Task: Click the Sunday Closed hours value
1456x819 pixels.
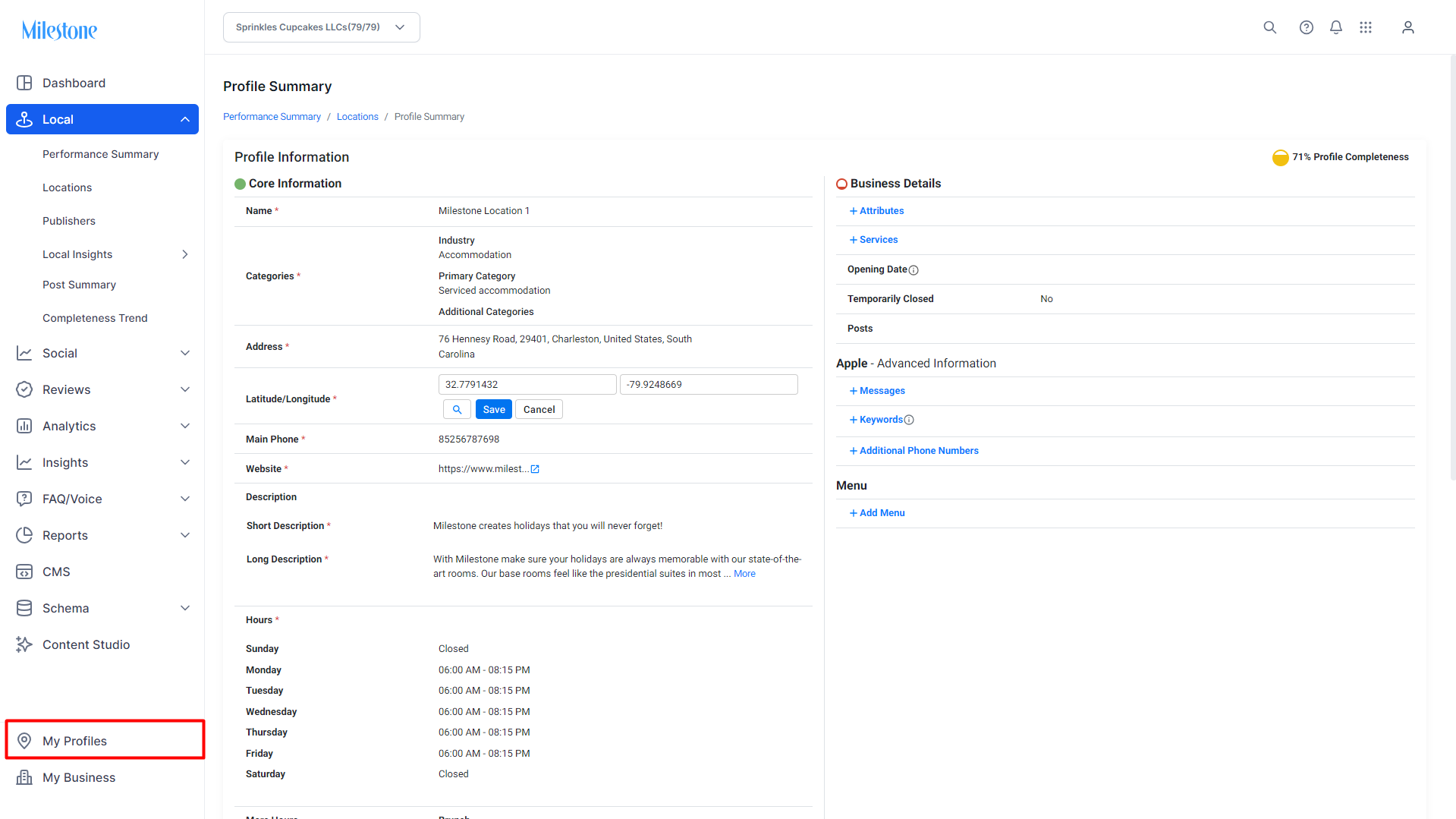Action: [x=453, y=649]
